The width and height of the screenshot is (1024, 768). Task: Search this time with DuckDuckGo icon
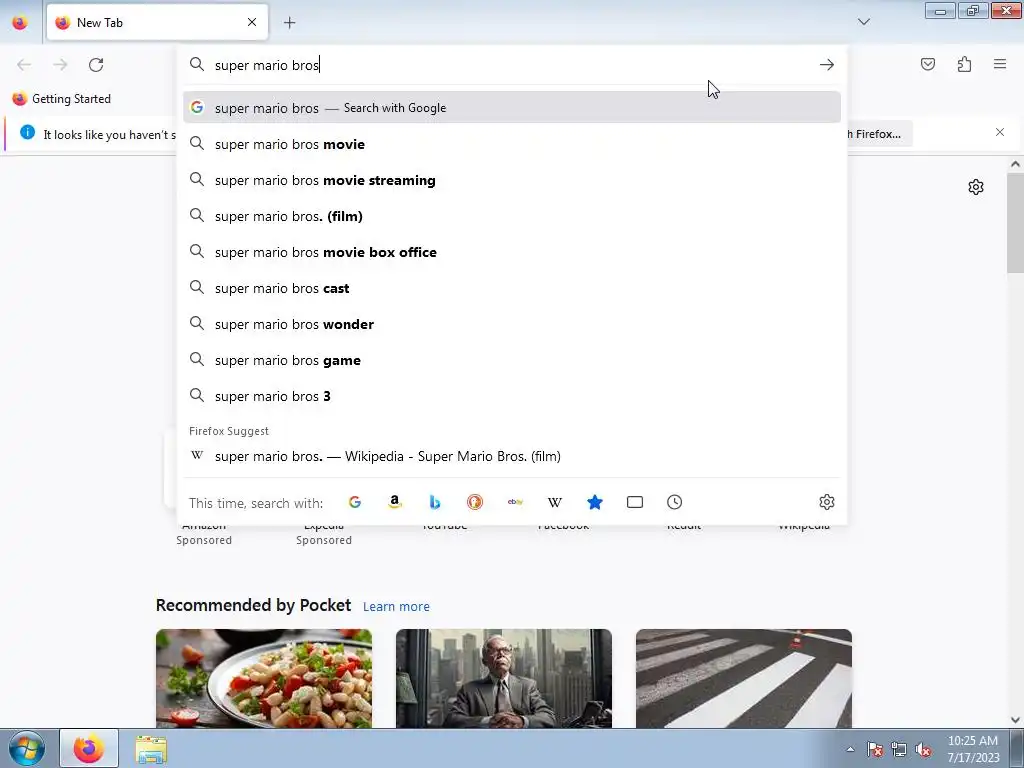click(475, 502)
